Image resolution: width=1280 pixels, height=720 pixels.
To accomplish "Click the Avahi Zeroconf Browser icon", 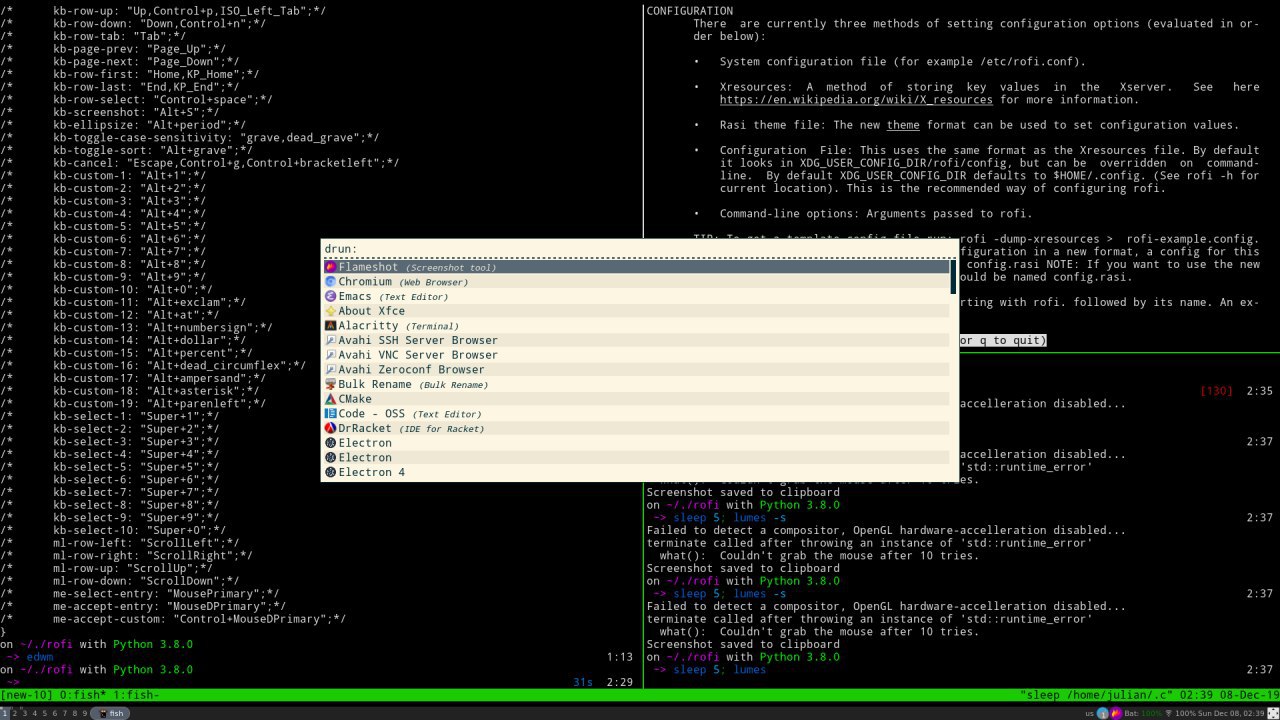I will 330,369.
